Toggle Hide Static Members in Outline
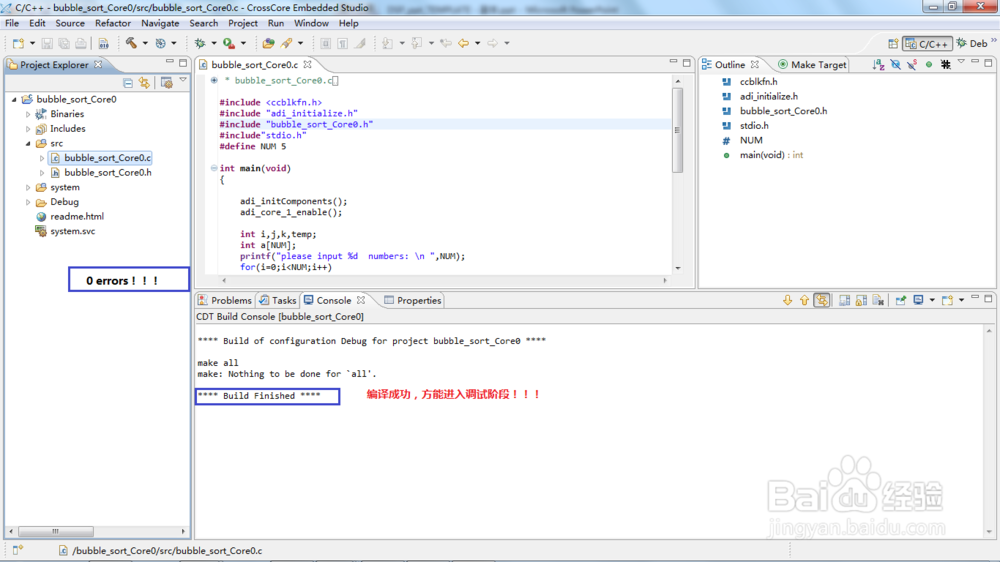 (912, 64)
